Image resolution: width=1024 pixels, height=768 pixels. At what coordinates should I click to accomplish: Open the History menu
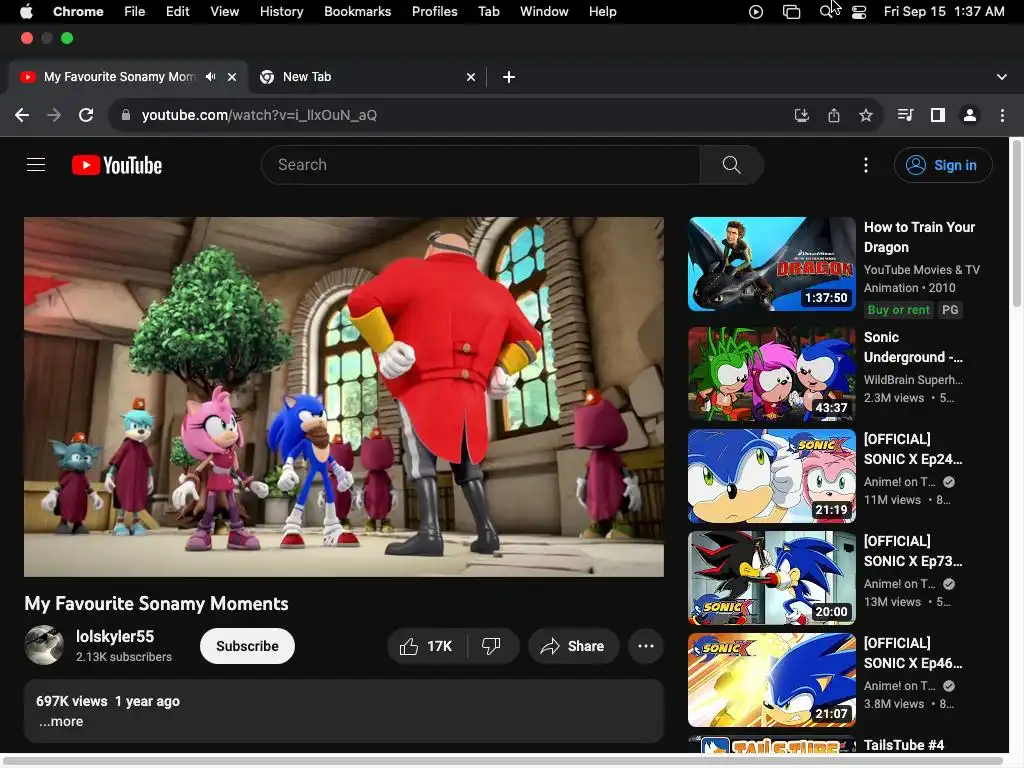(281, 11)
